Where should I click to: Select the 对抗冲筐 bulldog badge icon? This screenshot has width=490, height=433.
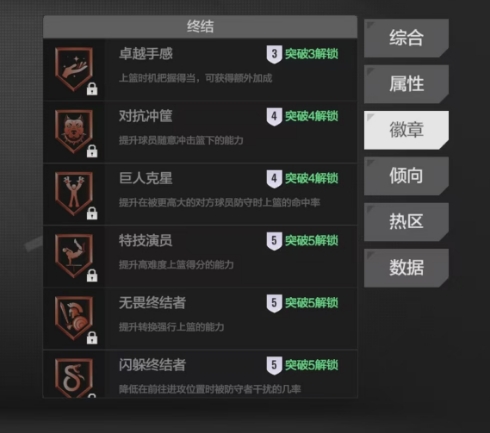[74, 132]
